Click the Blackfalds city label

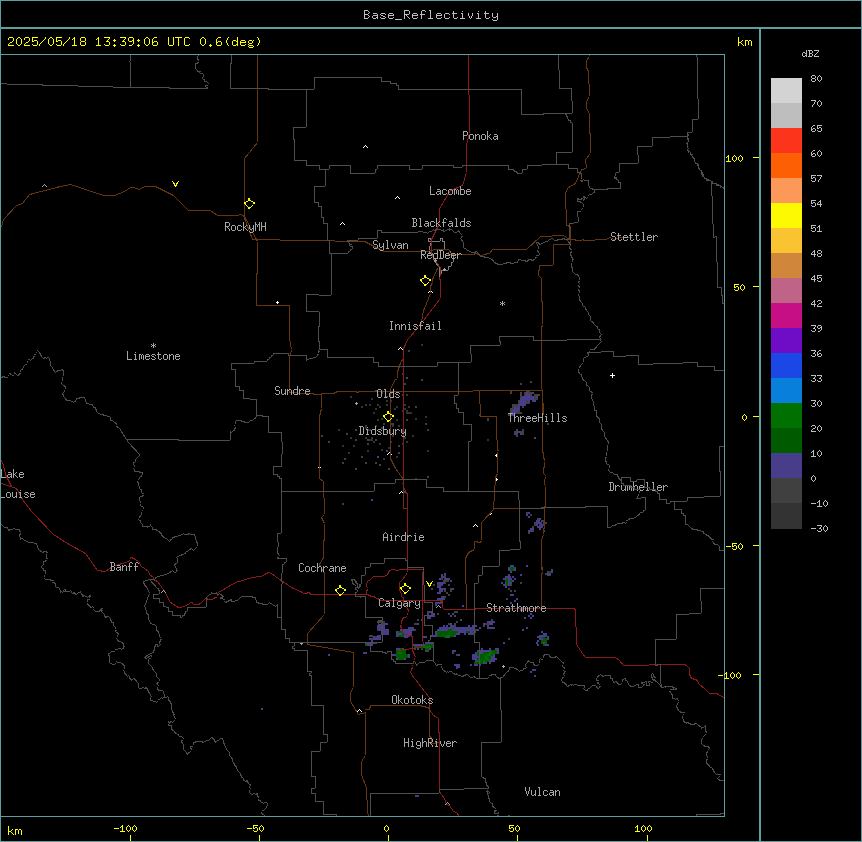click(x=441, y=223)
